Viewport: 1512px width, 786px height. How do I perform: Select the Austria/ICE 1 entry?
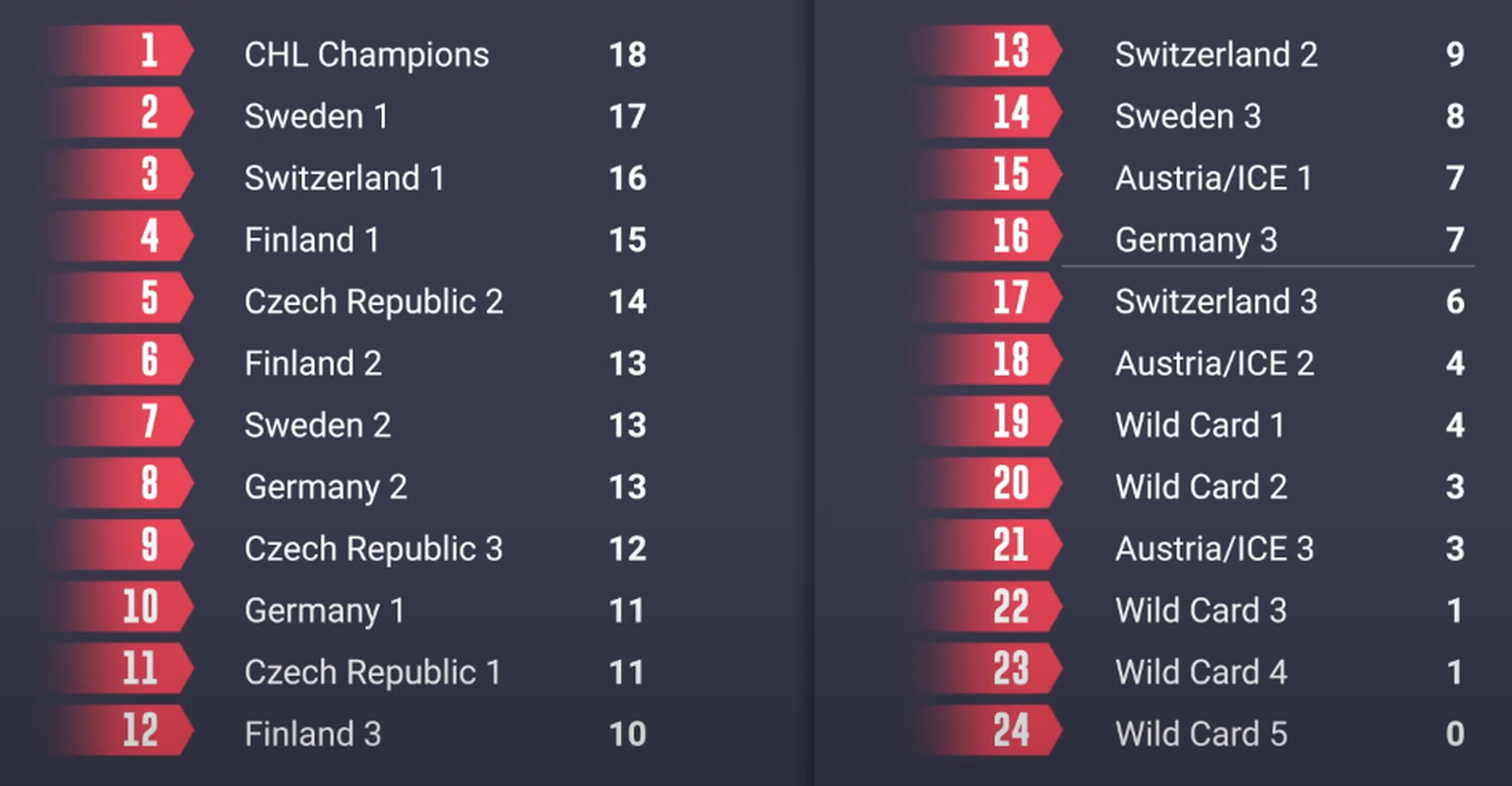[x=1213, y=178]
